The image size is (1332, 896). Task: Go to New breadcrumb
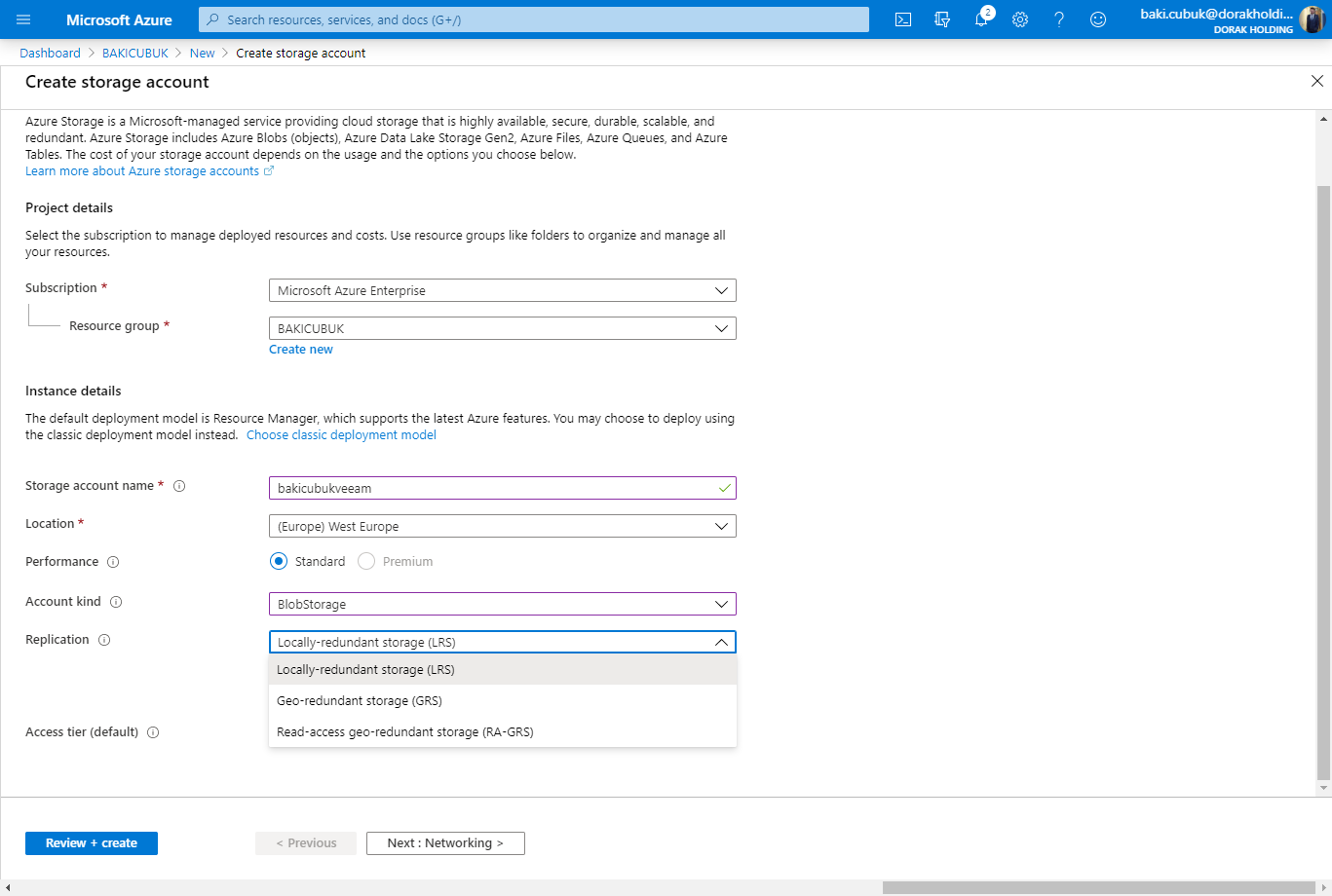[x=203, y=54]
